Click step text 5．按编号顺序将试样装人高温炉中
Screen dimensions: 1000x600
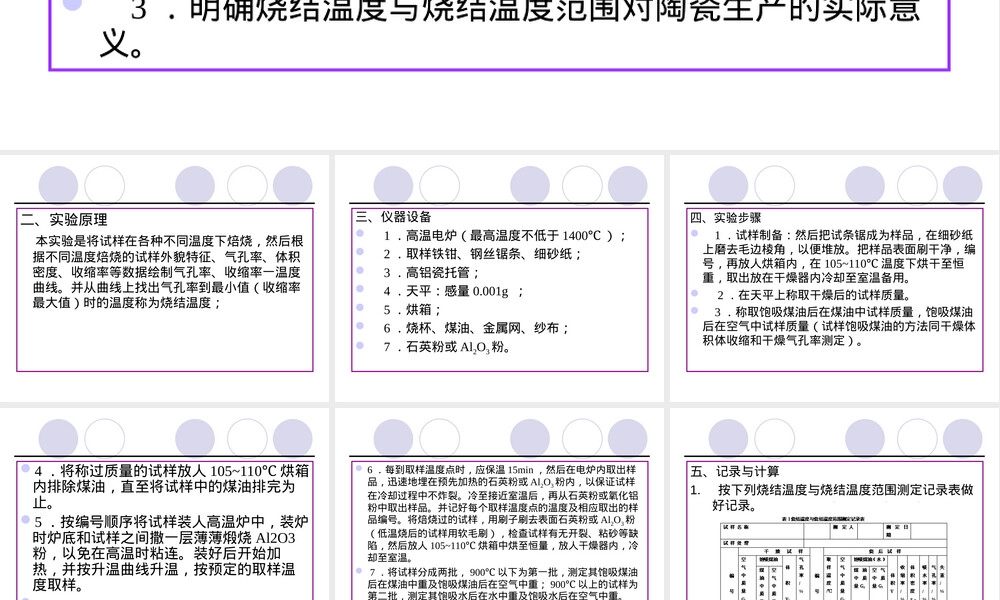point(172,553)
